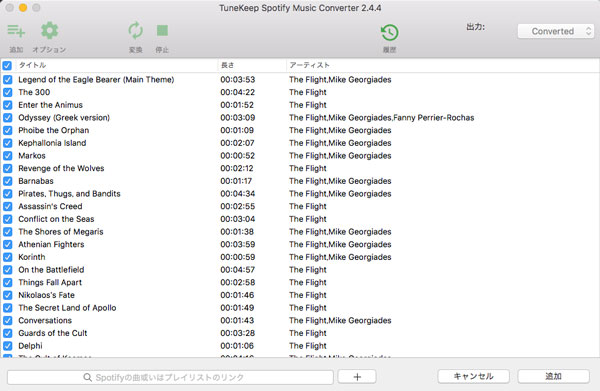The image size is (600, 391).
Task: Click the title 'Odyssey (Greek version)'
Action: pos(64,117)
